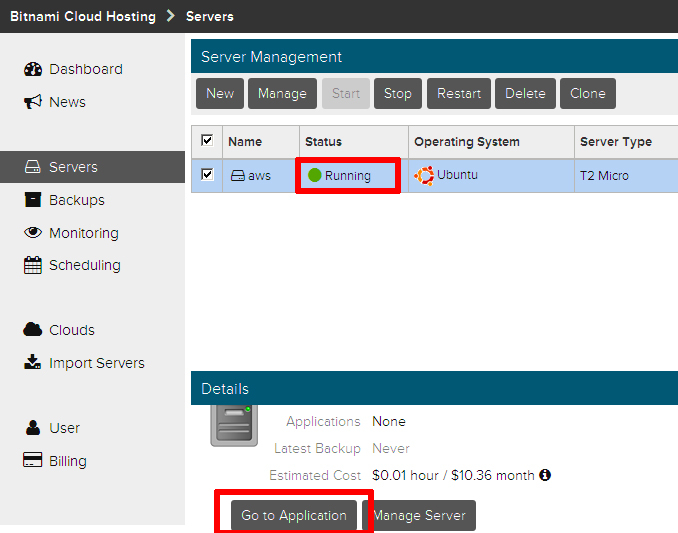Click the Server Management panel title
The width and height of the screenshot is (678, 533).
272,57
